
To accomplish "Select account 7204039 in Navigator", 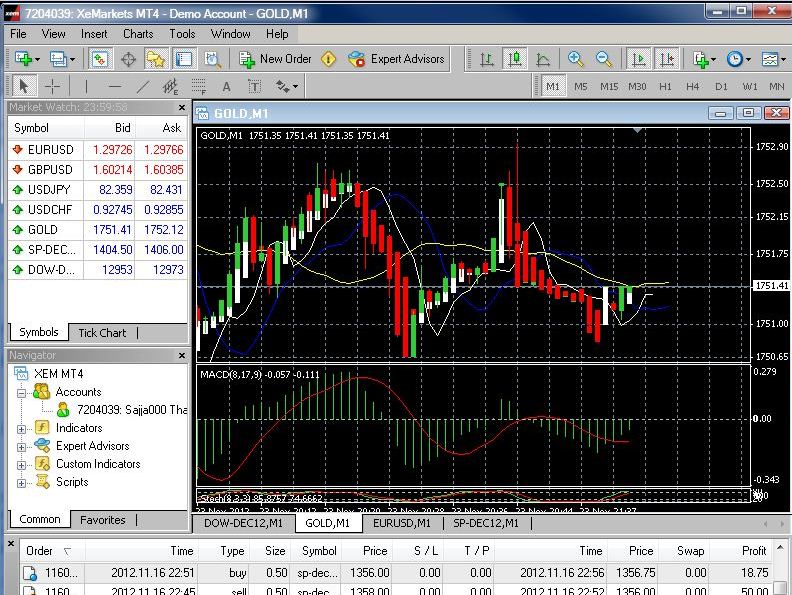I will [x=122, y=410].
